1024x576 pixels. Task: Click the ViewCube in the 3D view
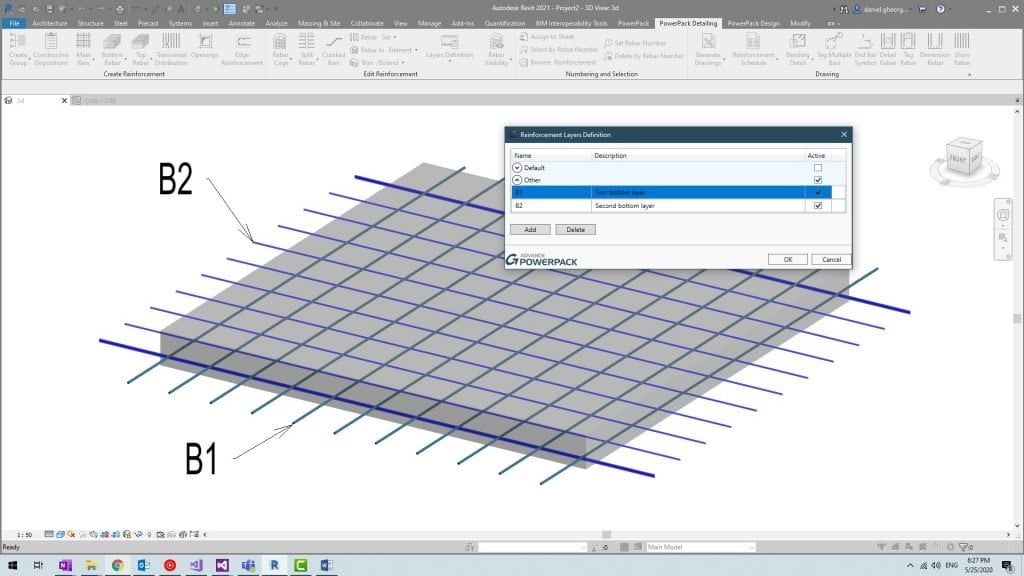coord(965,157)
